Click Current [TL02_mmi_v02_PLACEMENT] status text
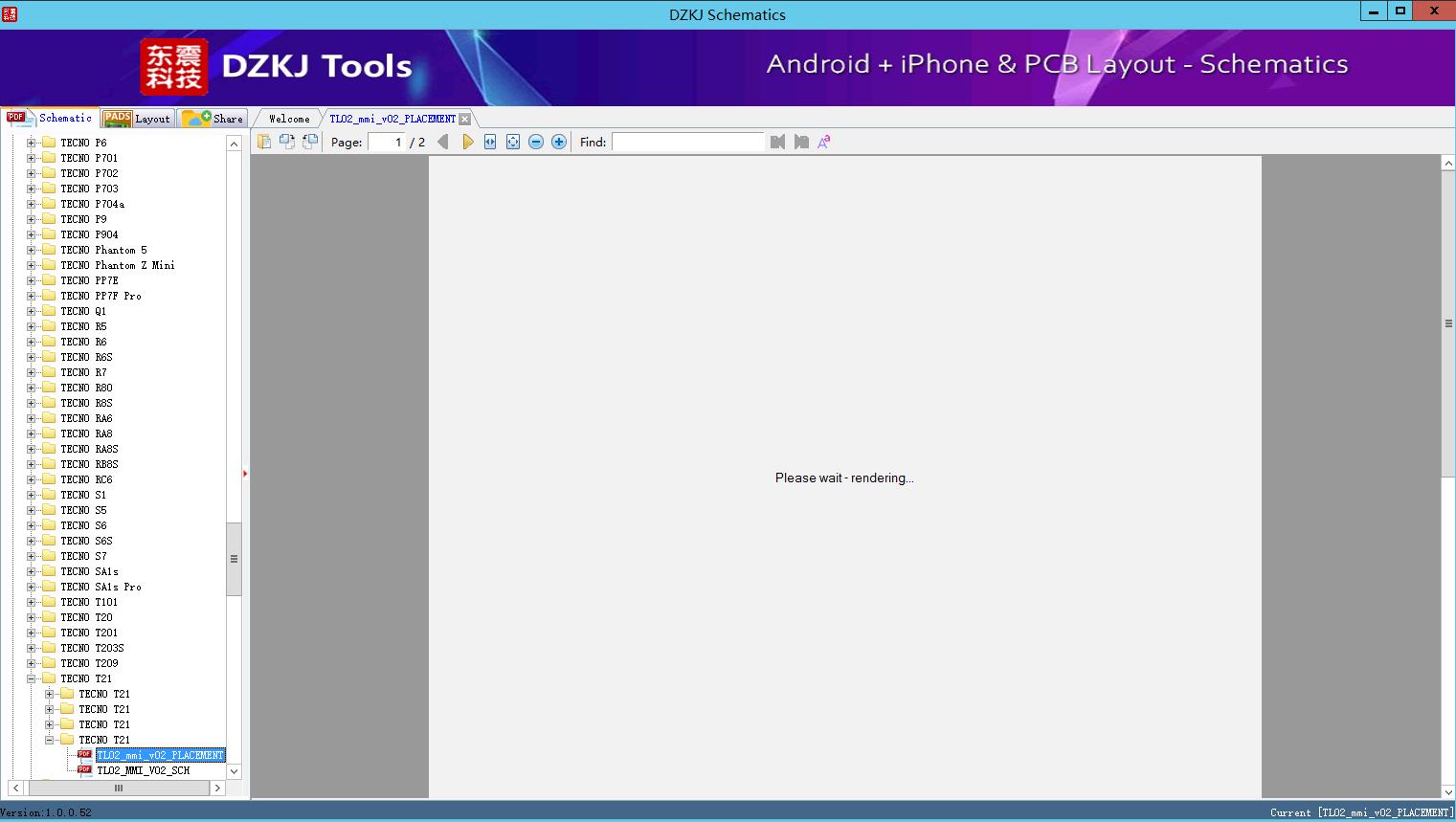The height and width of the screenshot is (822, 1456). (1361, 812)
